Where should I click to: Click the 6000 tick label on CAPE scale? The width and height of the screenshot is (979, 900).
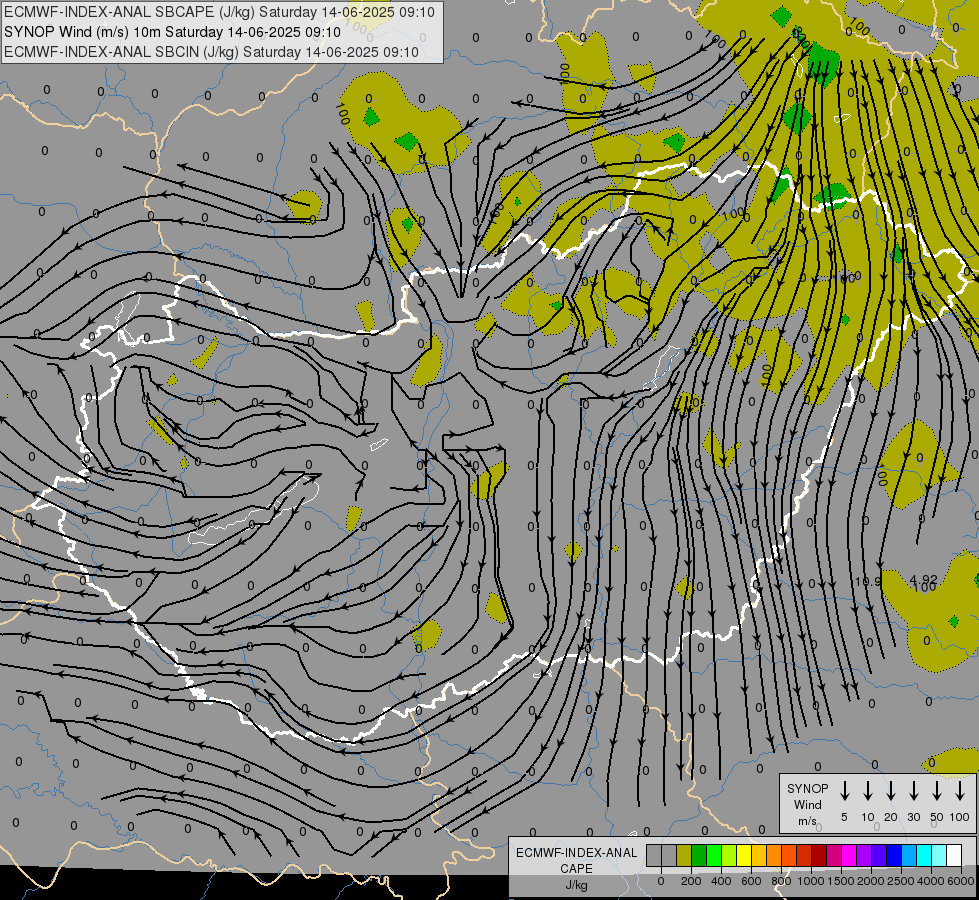pos(961,881)
